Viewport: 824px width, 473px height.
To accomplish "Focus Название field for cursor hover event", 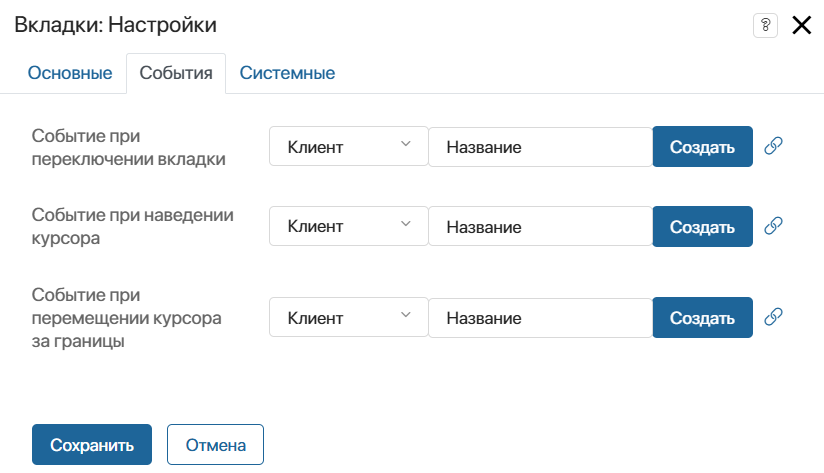I will pos(540,227).
